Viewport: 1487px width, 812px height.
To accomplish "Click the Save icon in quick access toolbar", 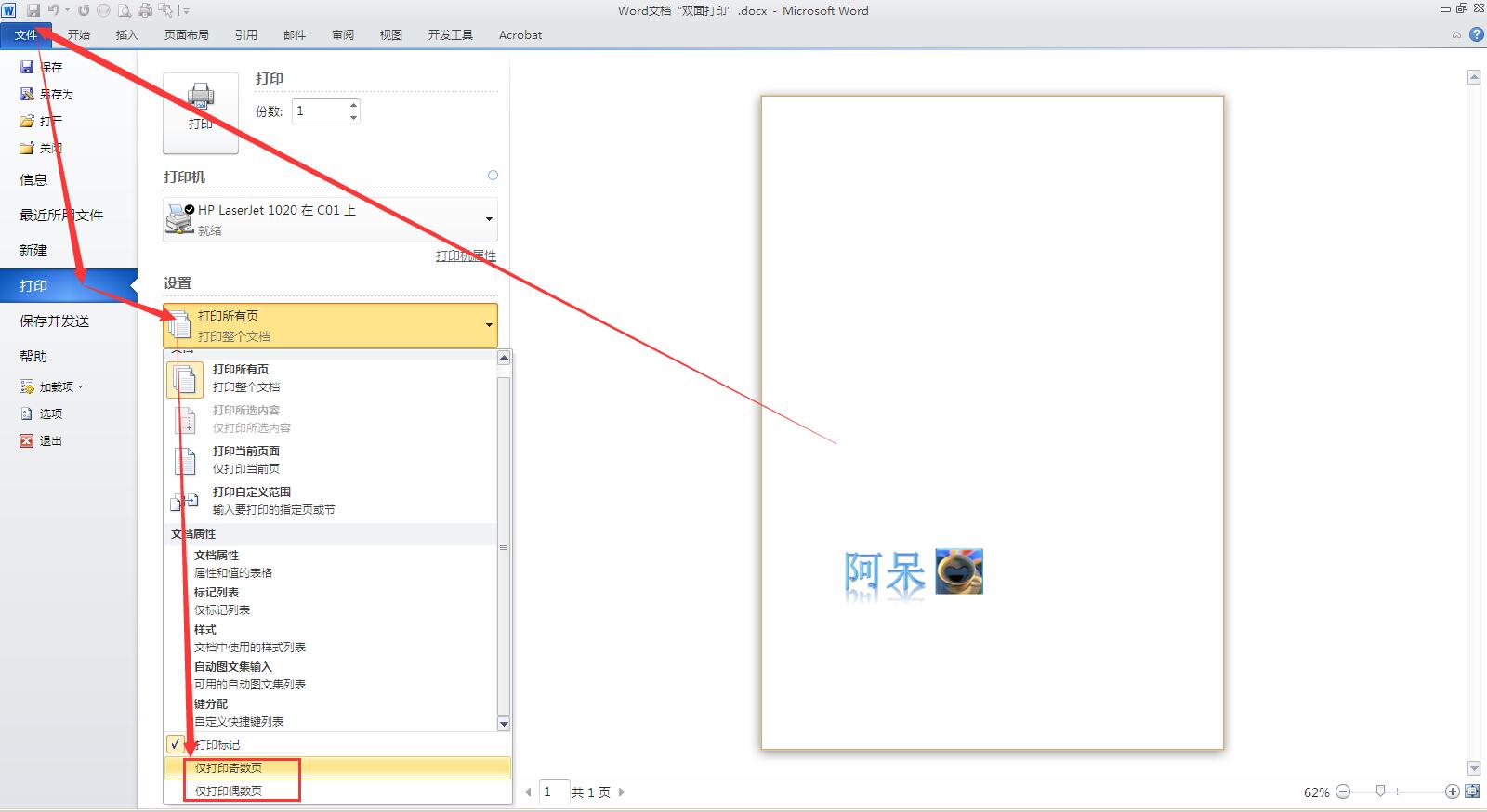I will tap(33, 10).
